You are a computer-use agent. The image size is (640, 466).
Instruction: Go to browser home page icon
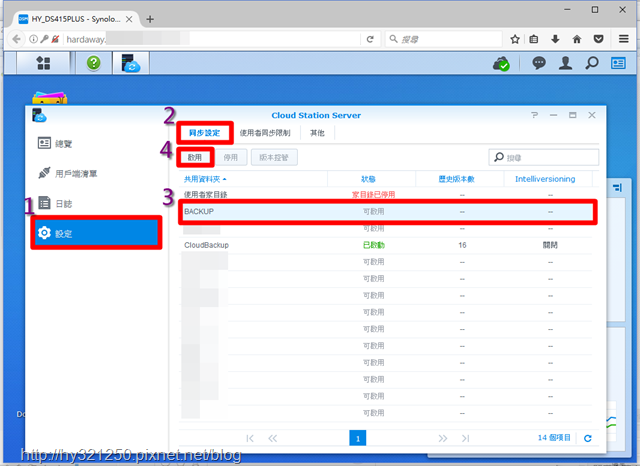click(x=577, y=39)
